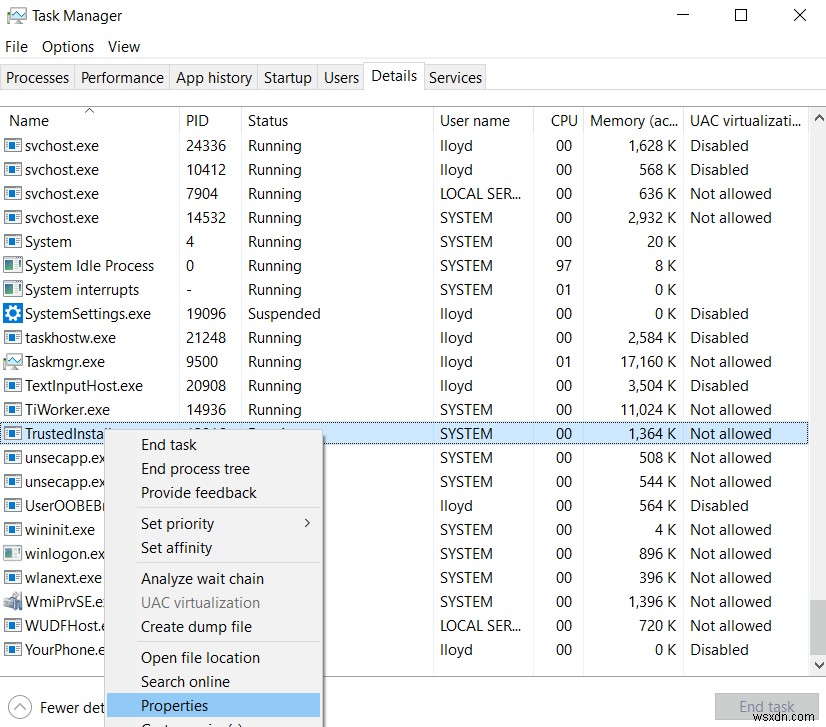The image size is (826, 727).
Task: Click the WmiPrvSE.exe printer-like icon
Action: [x=14, y=601]
